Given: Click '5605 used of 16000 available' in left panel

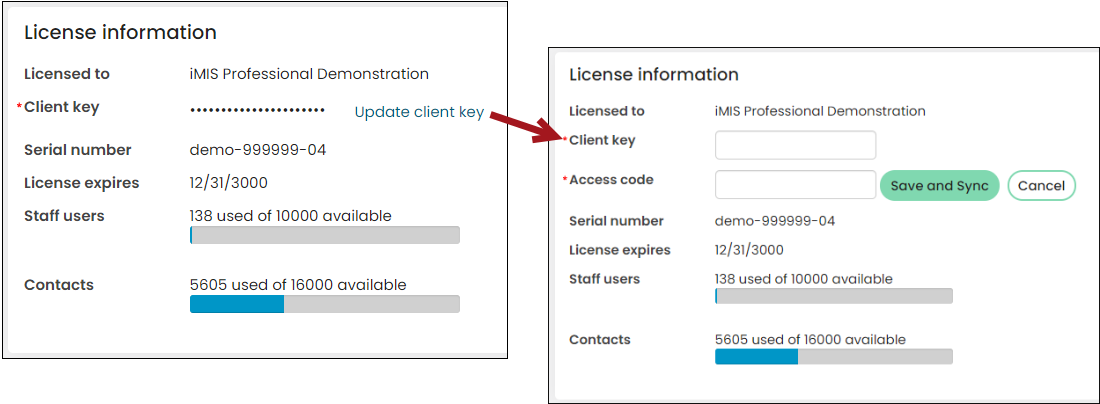Looking at the screenshot, I should [298, 285].
